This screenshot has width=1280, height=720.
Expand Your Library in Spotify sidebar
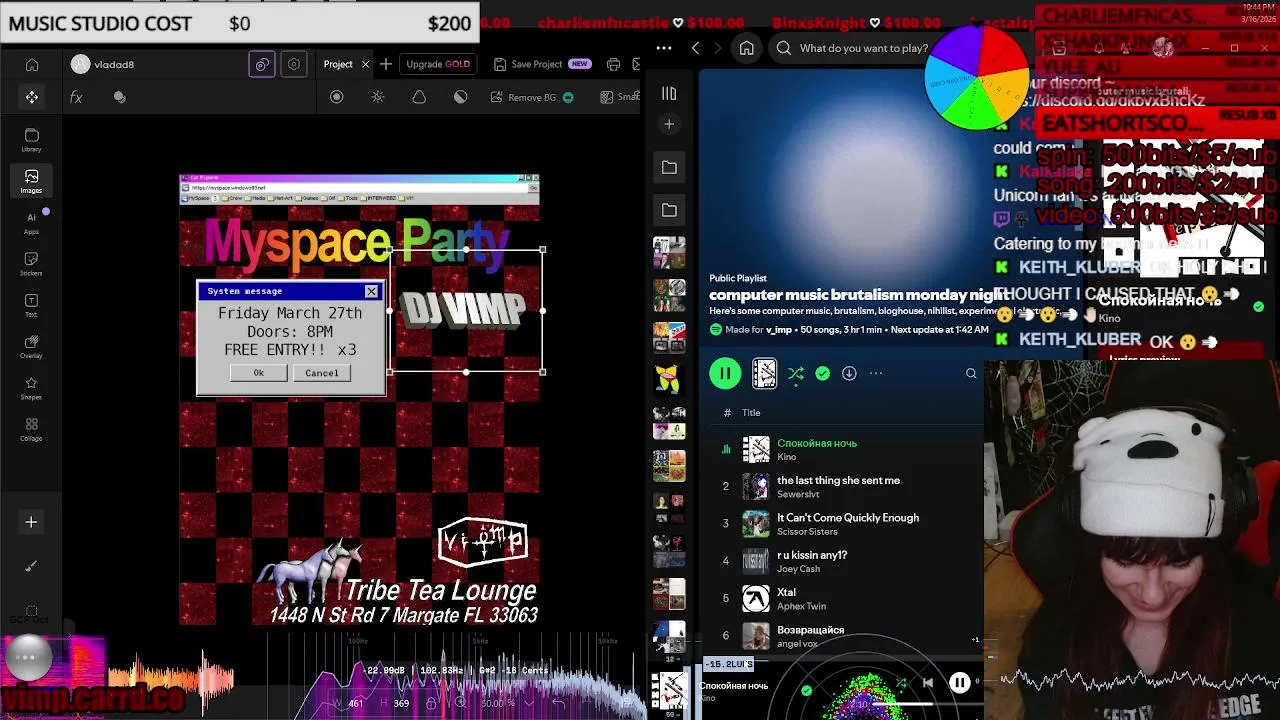[669, 94]
